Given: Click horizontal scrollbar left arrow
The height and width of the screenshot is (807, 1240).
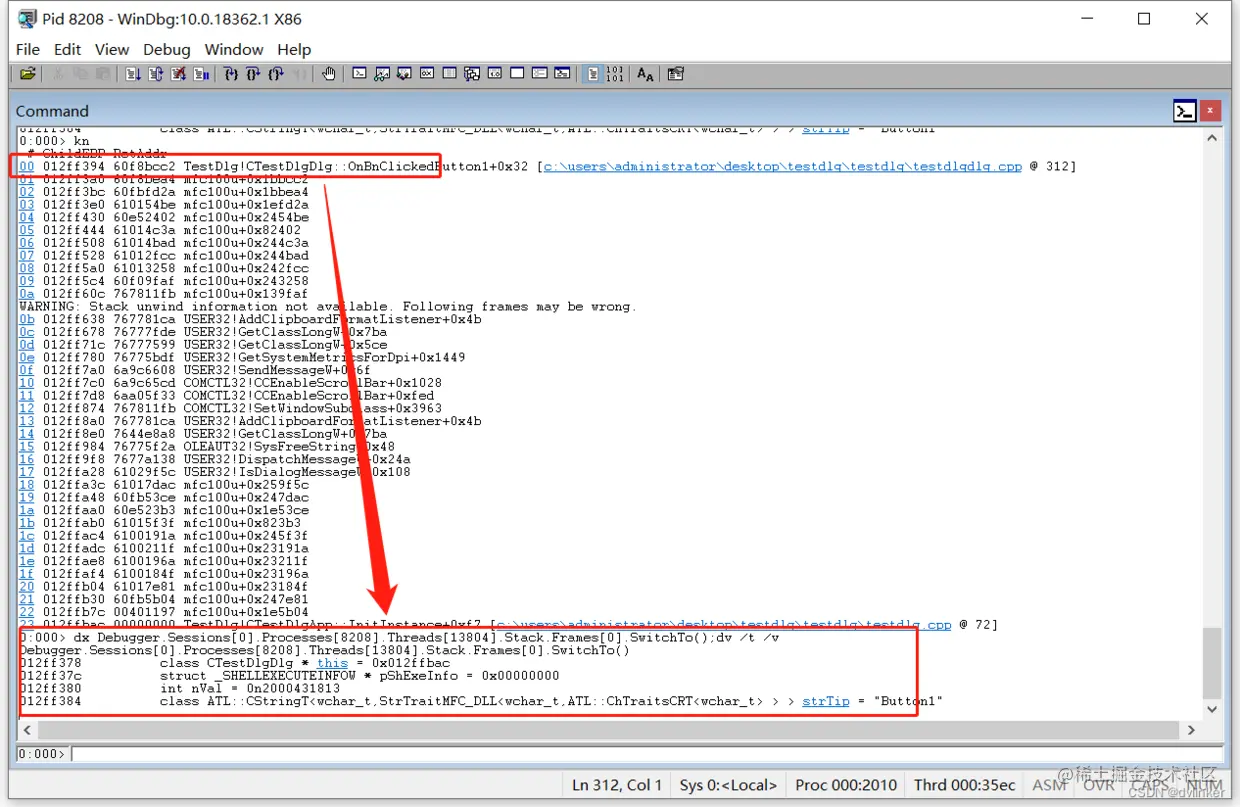Looking at the screenshot, I should pos(28,730).
